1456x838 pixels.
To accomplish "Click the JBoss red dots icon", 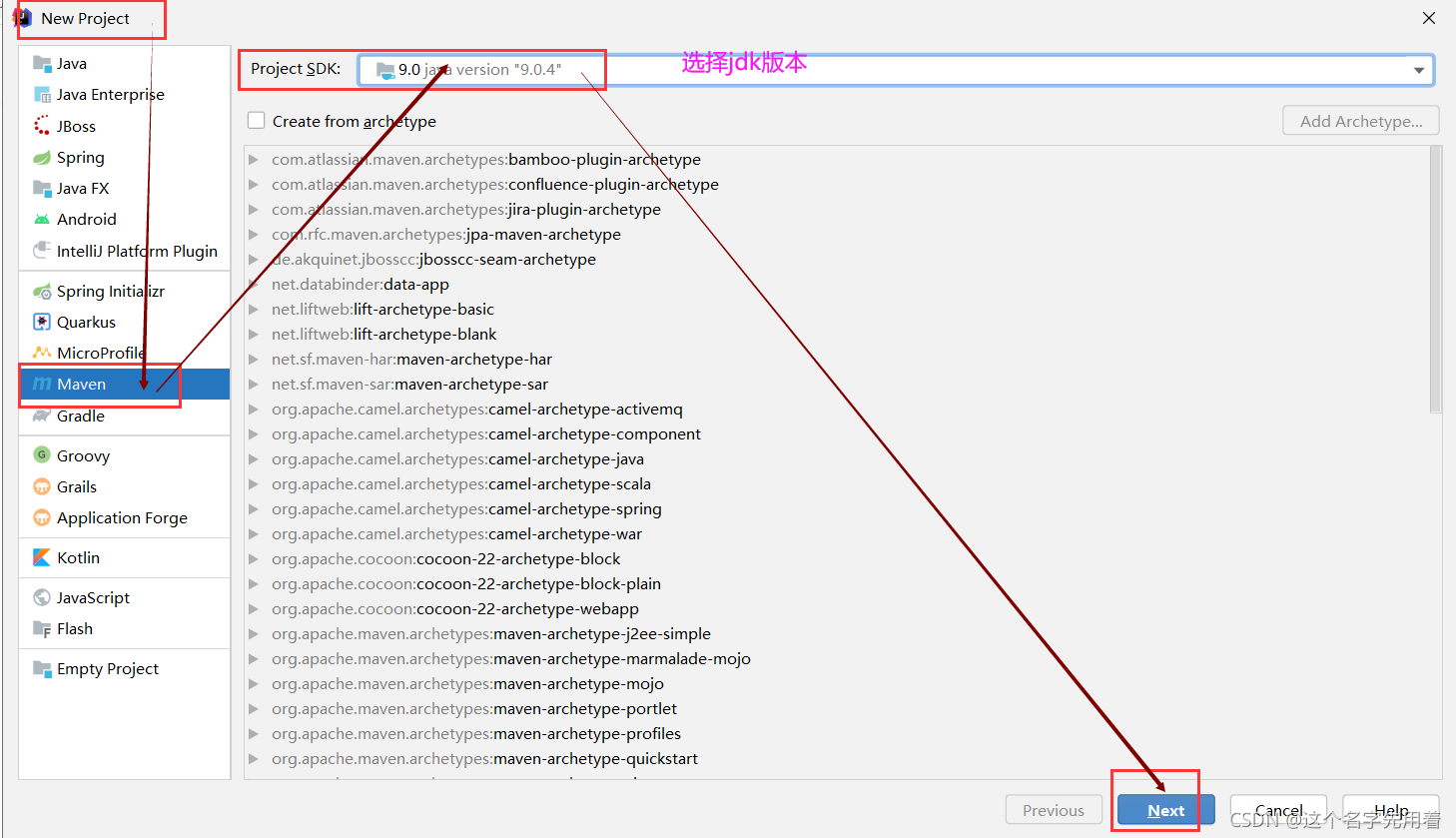I will click(42, 126).
